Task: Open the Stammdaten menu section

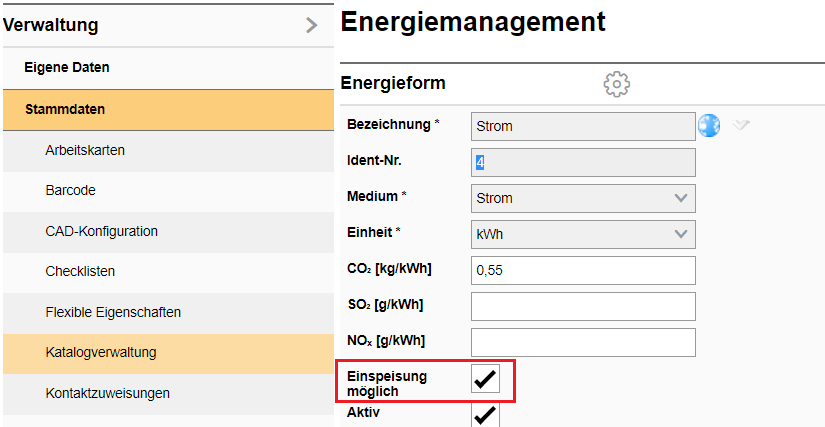Action: pos(168,110)
